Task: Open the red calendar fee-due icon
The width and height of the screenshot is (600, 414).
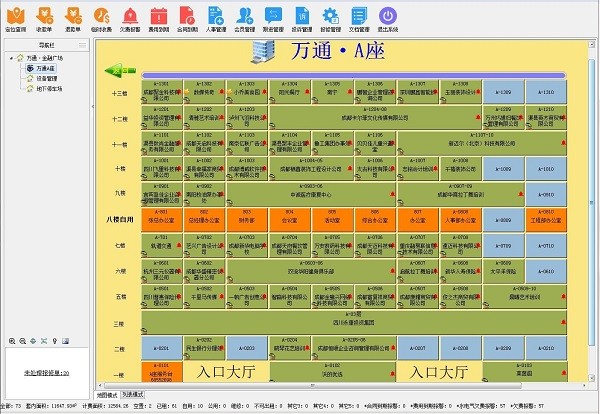Action: click(158, 16)
